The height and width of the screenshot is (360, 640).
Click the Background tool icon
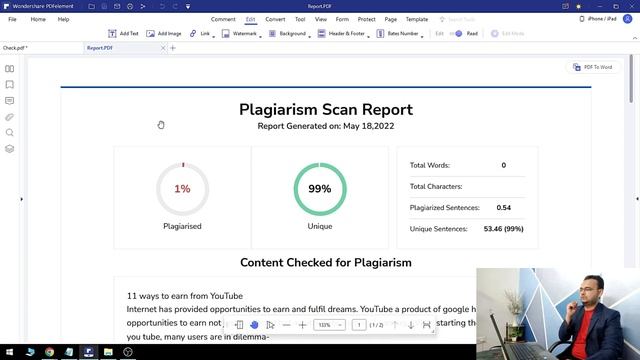272,33
